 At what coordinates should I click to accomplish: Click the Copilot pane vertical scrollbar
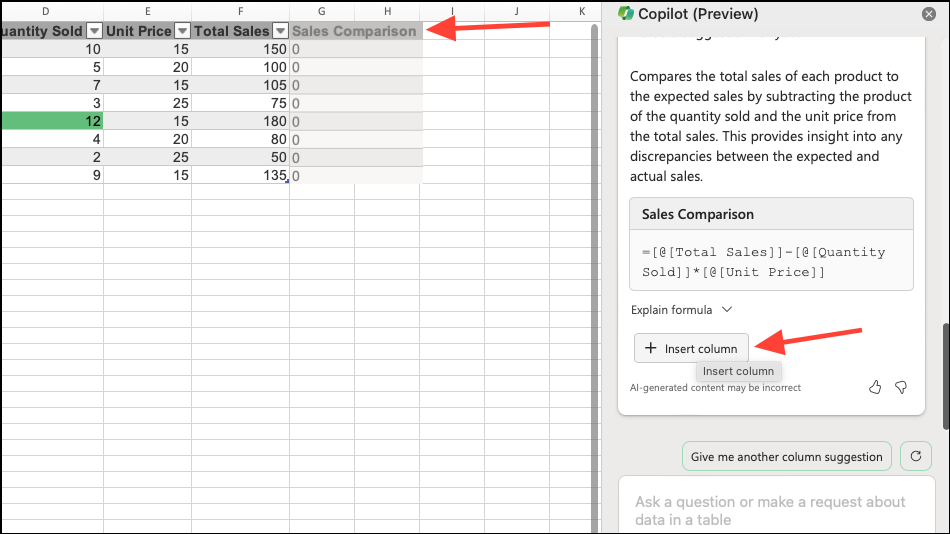pos(946,376)
